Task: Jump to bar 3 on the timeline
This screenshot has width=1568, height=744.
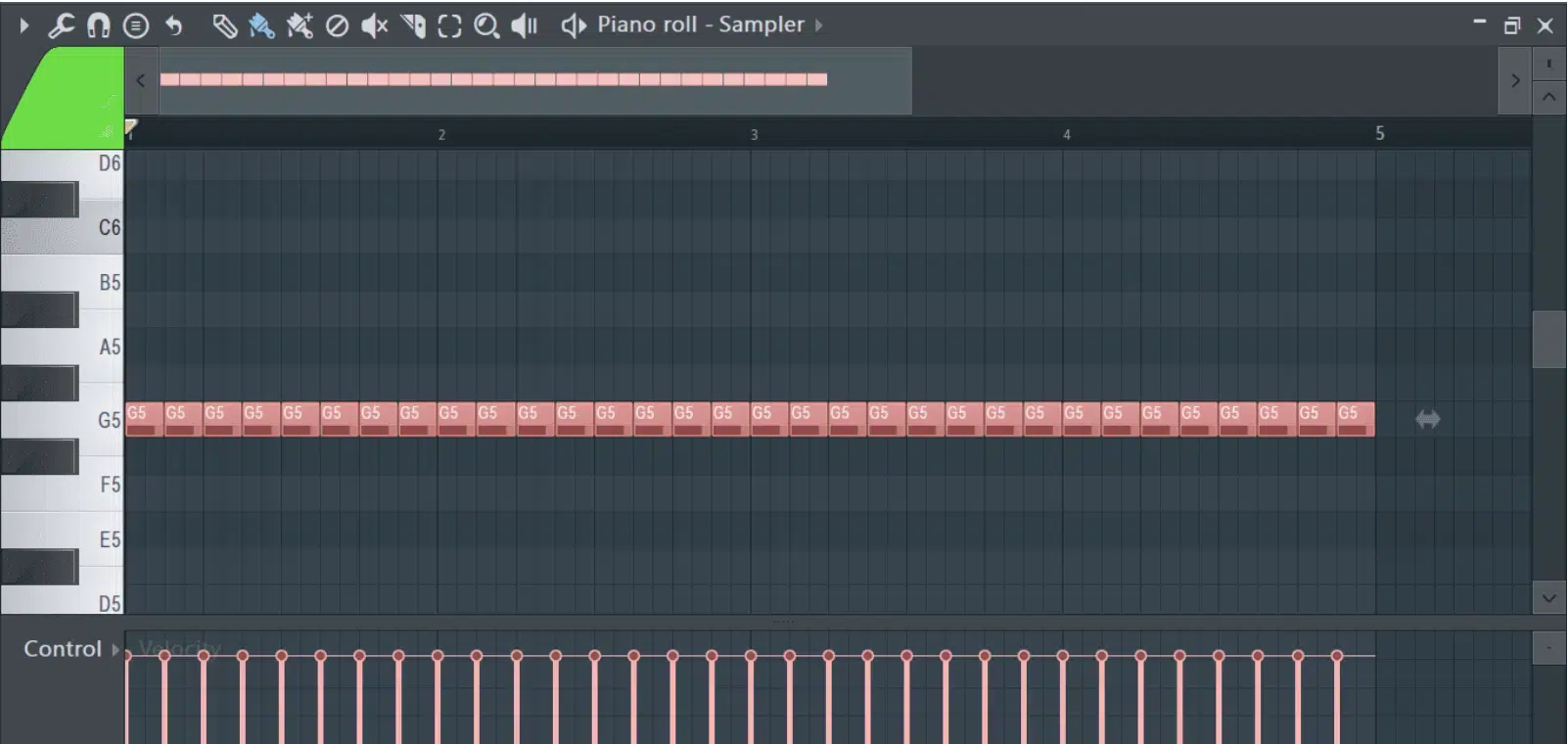Action: 755,135
